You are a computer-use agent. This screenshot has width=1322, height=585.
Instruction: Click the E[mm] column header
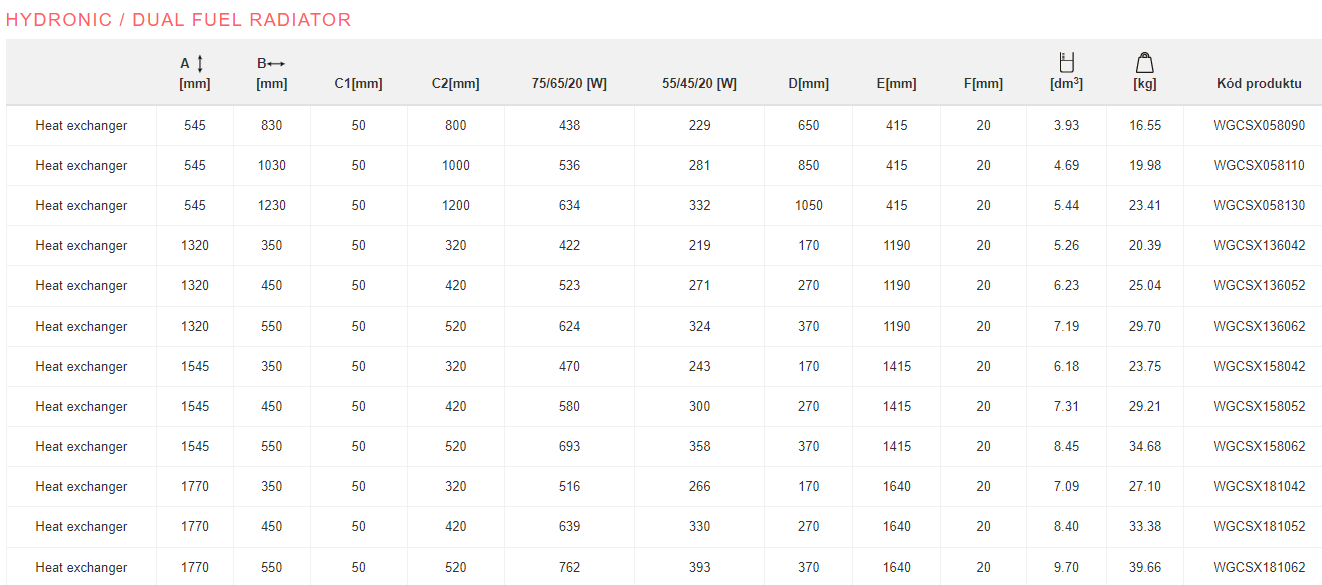896,84
